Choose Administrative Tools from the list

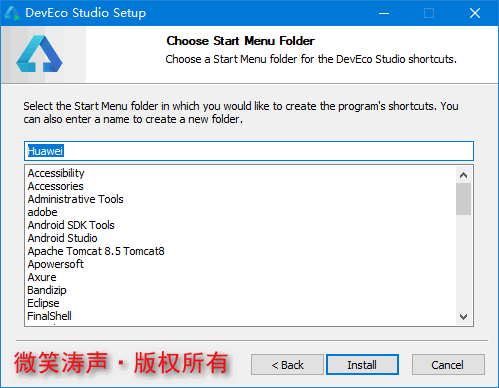tap(75, 199)
